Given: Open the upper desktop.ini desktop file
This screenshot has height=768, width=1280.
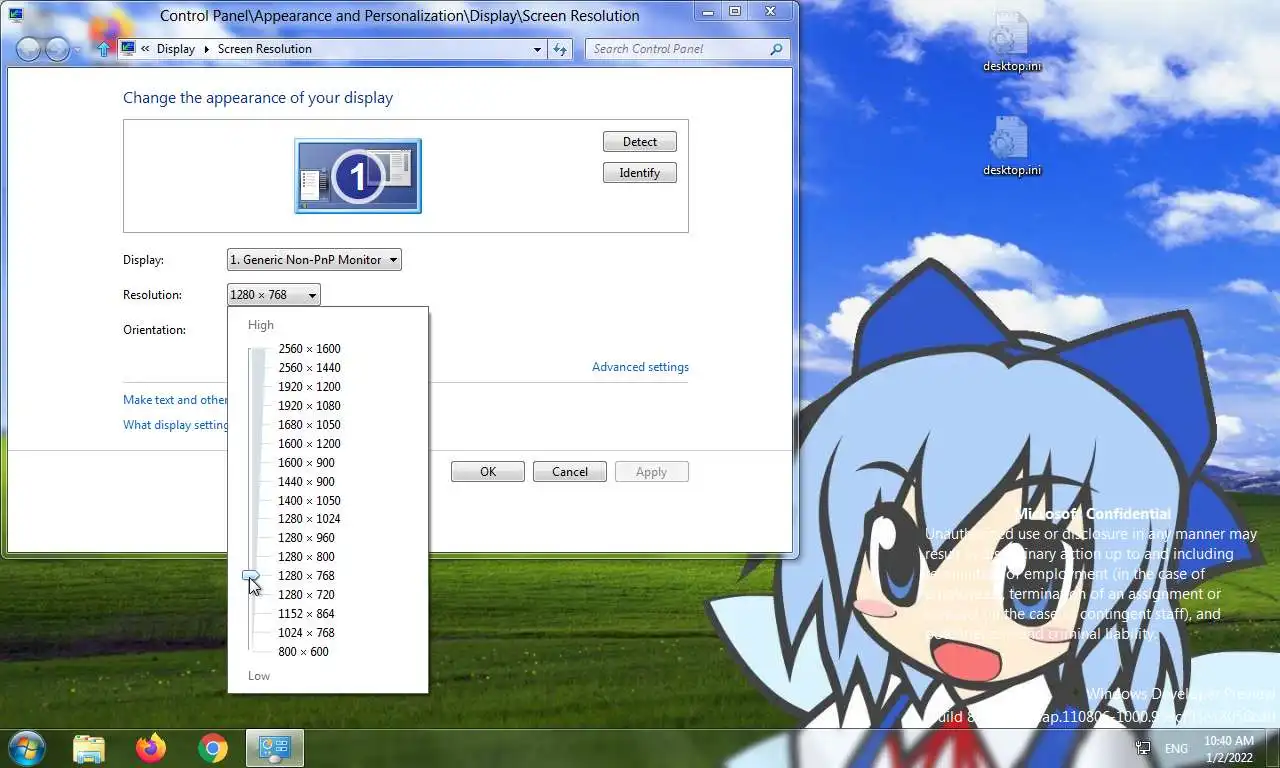Looking at the screenshot, I should (1011, 42).
